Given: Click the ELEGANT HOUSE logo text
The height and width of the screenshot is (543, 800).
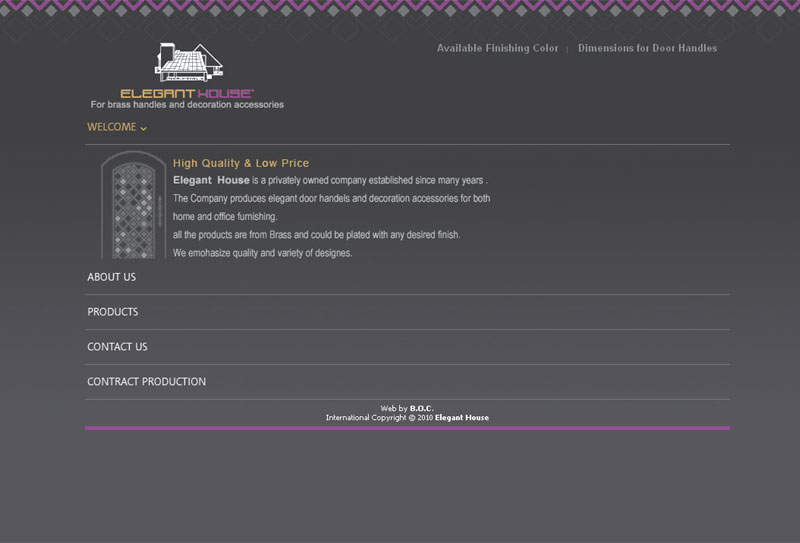Looking at the screenshot, I should 187,93.
